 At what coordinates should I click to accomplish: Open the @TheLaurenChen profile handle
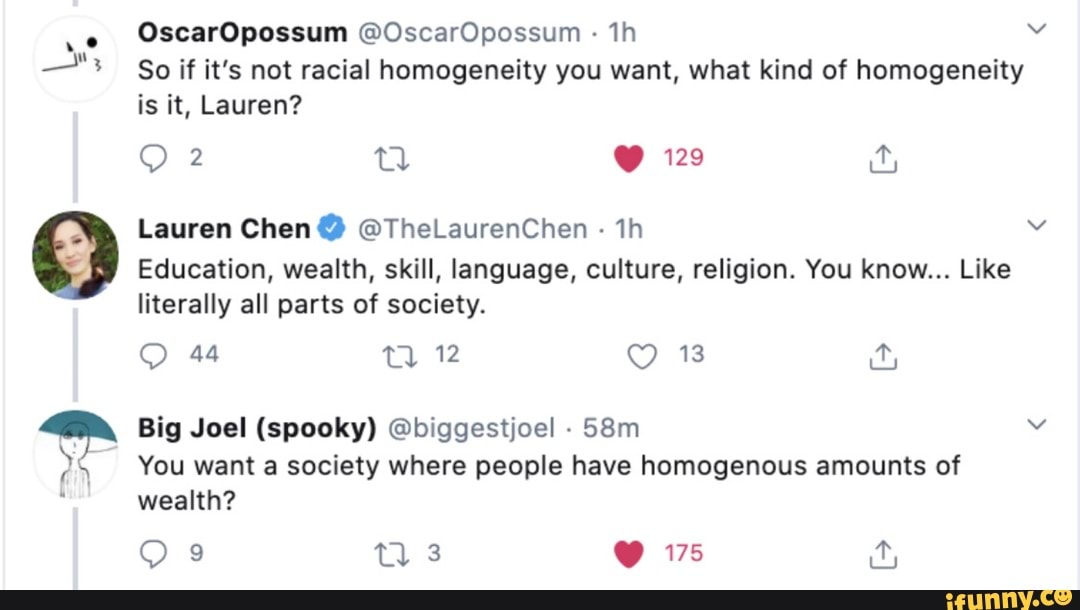pos(471,229)
